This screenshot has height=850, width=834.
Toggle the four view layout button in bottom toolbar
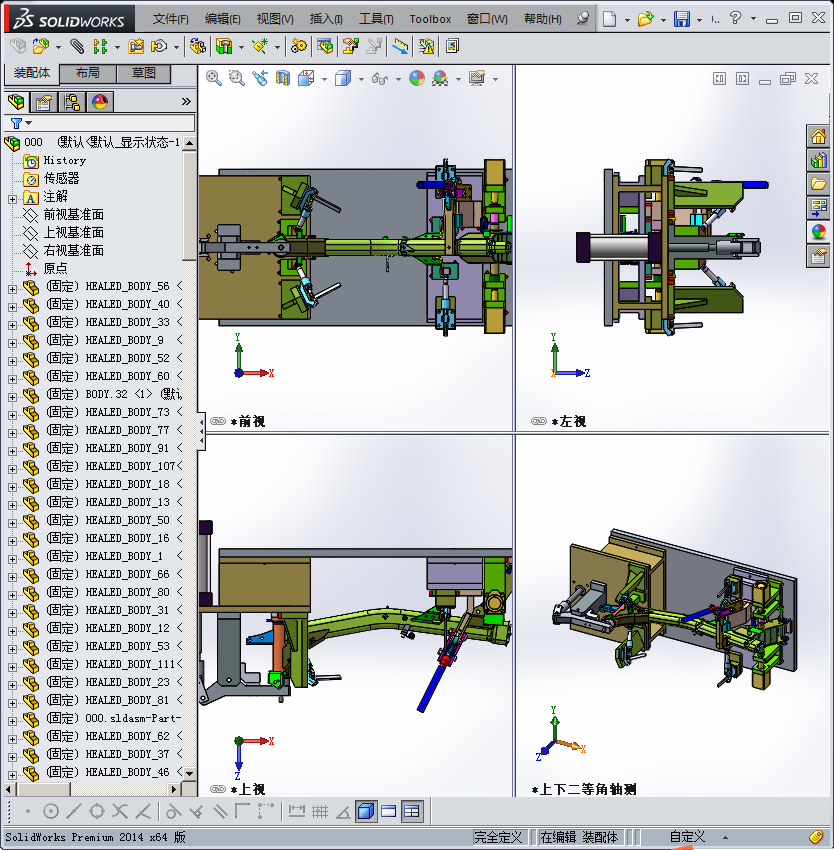click(x=412, y=812)
